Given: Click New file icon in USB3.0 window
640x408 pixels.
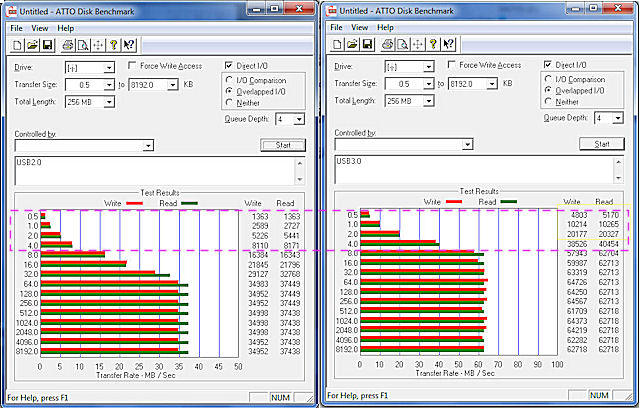Looking at the screenshot, I should pos(337,44).
